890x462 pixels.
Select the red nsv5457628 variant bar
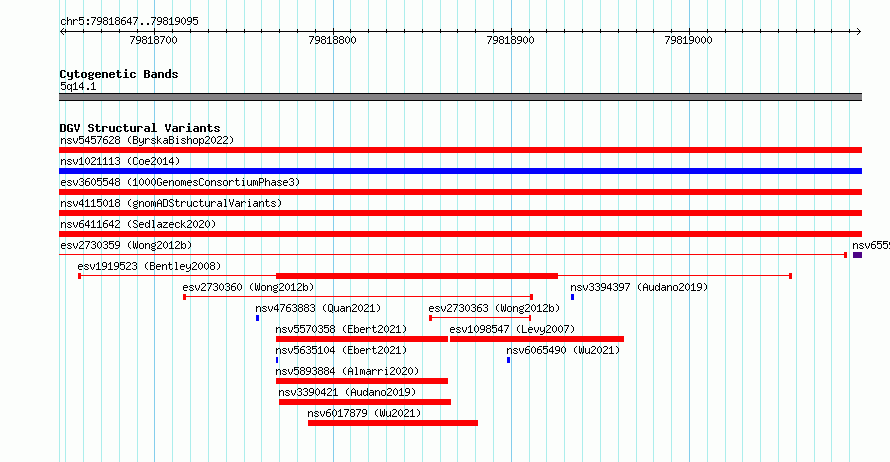(460, 150)
